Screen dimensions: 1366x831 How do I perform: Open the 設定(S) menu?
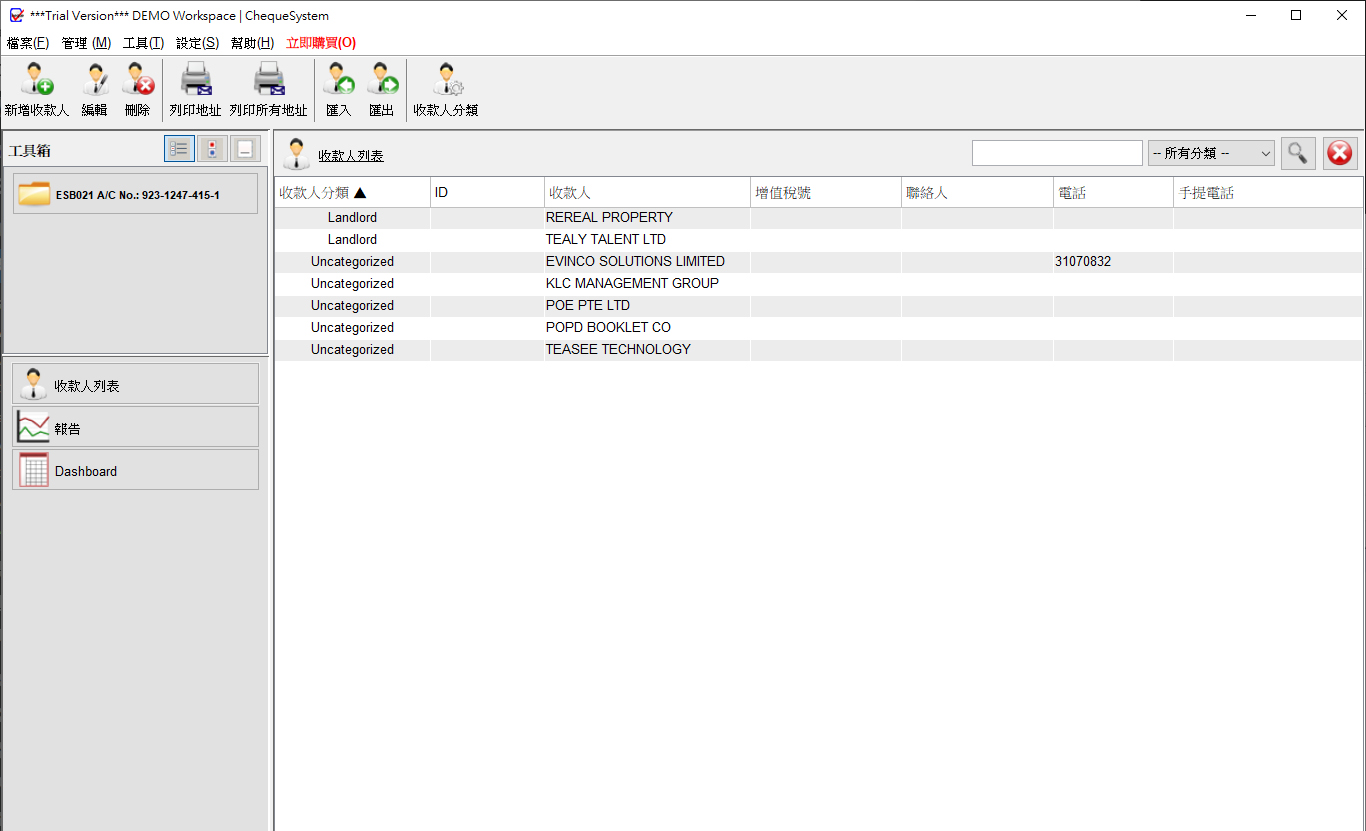click(x=197, y=43)
